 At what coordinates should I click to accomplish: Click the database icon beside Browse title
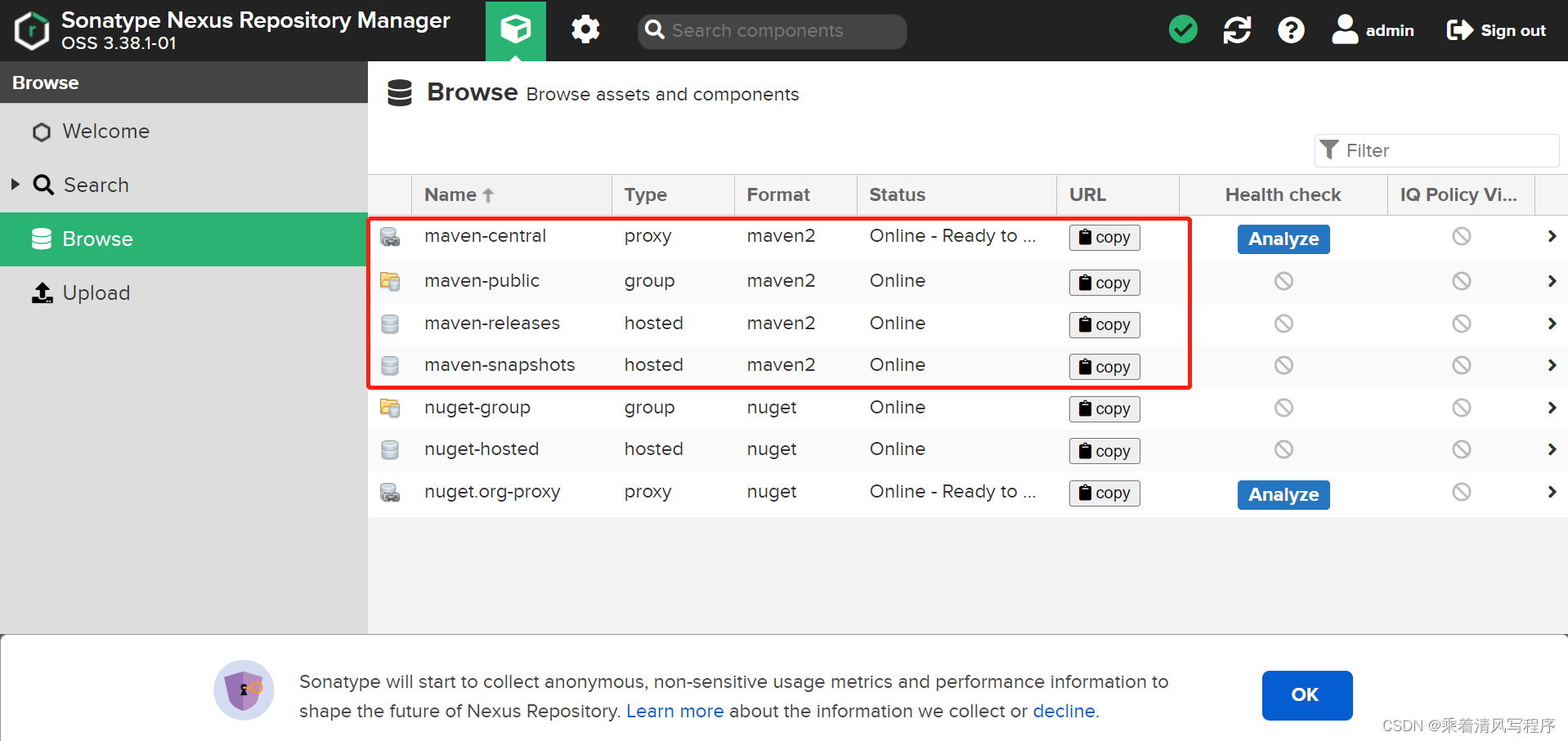(x=400, y=93)
